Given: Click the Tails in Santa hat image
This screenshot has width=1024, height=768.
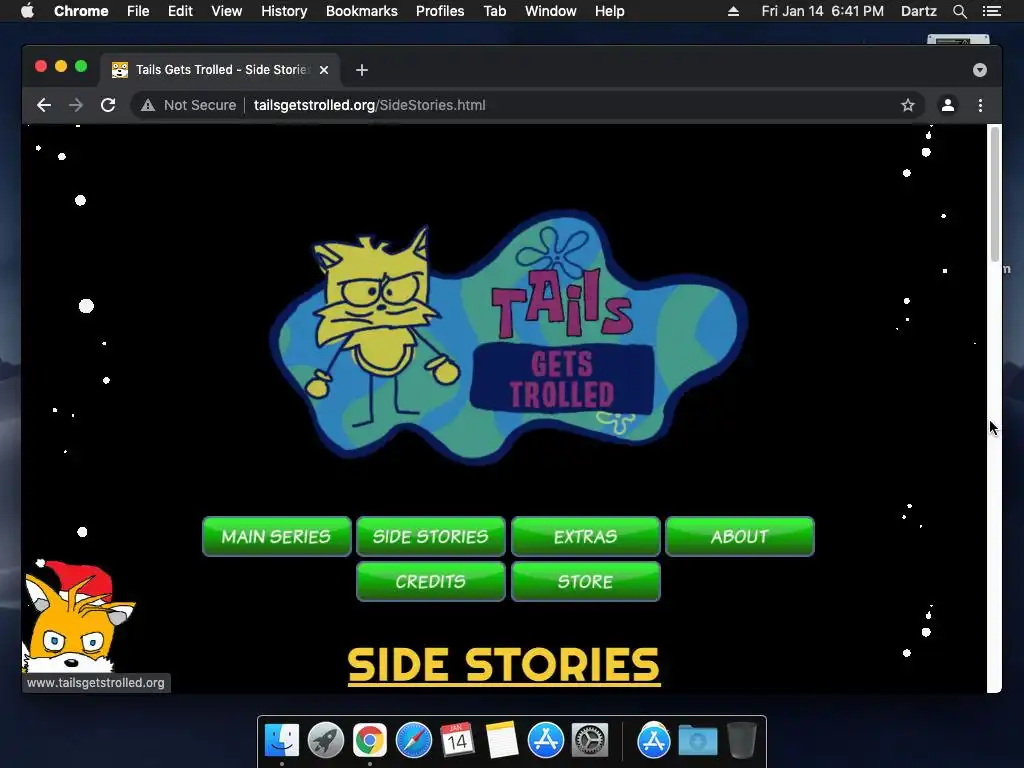Looking at the screenshot, I should [78, 616].
